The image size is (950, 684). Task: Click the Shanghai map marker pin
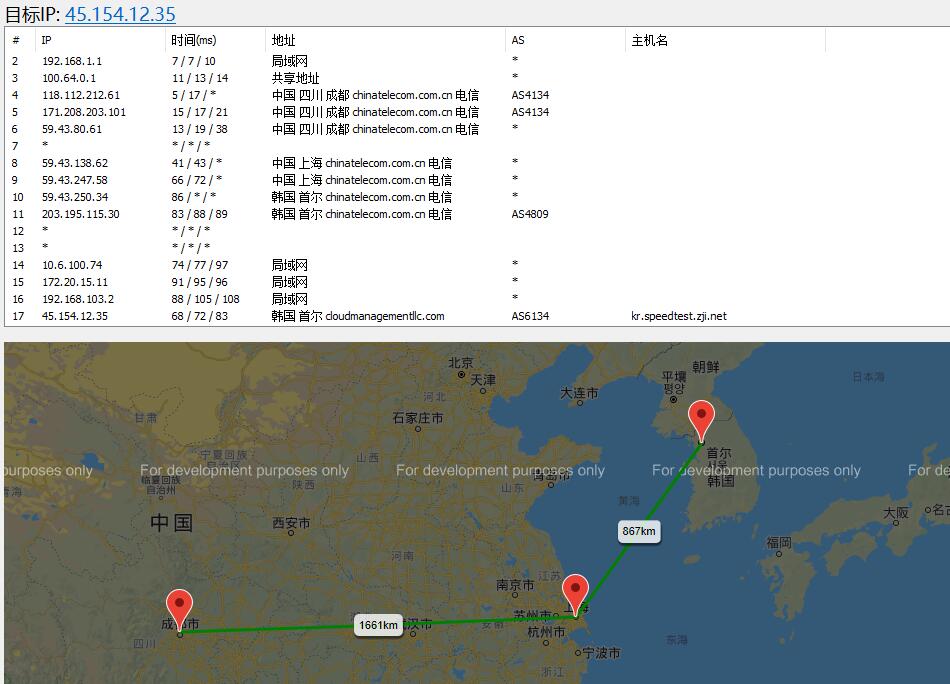pyautogui.click(x=575, y=595)
